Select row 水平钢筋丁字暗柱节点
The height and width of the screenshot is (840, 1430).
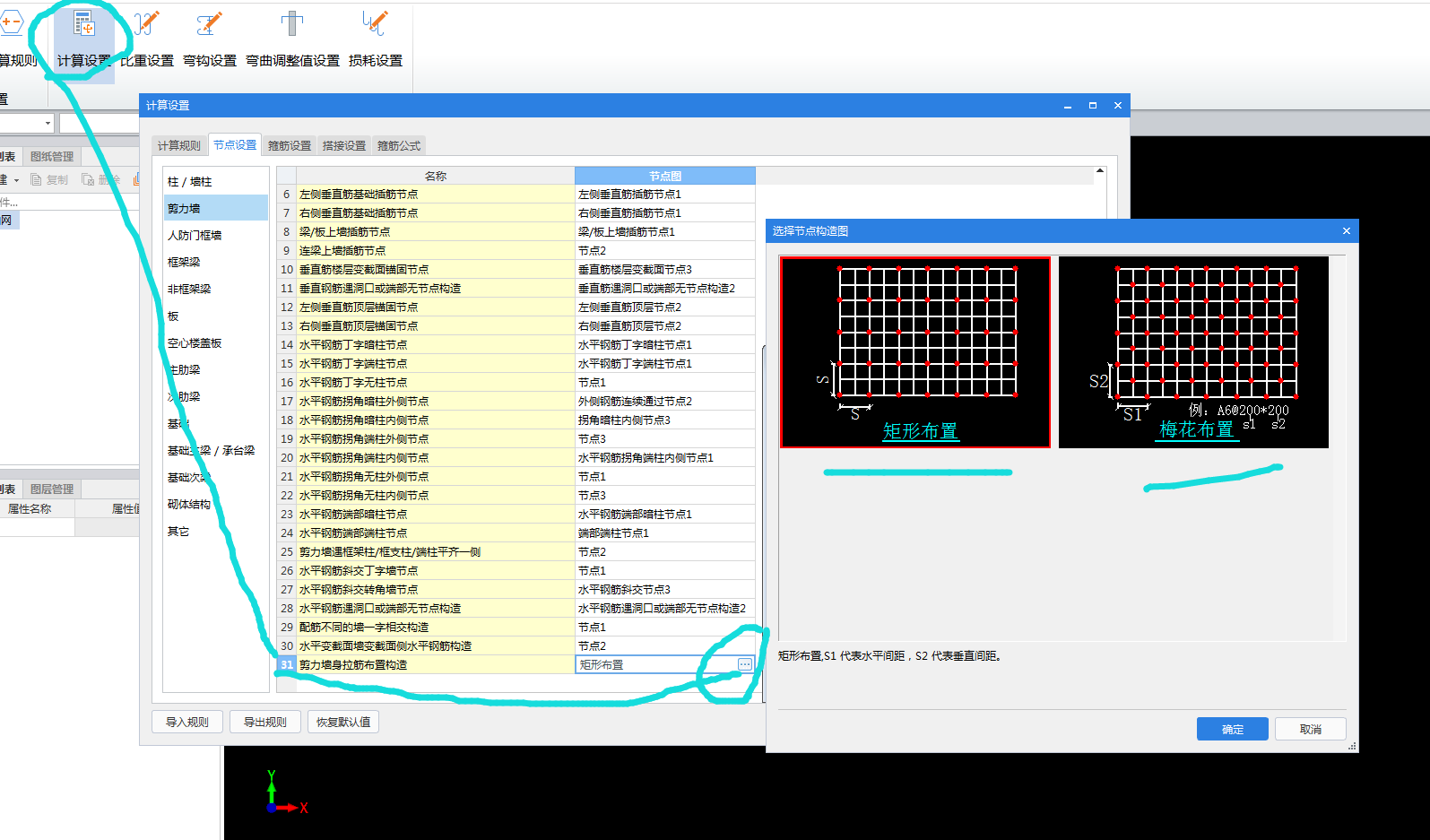click(x=436, y=344)
